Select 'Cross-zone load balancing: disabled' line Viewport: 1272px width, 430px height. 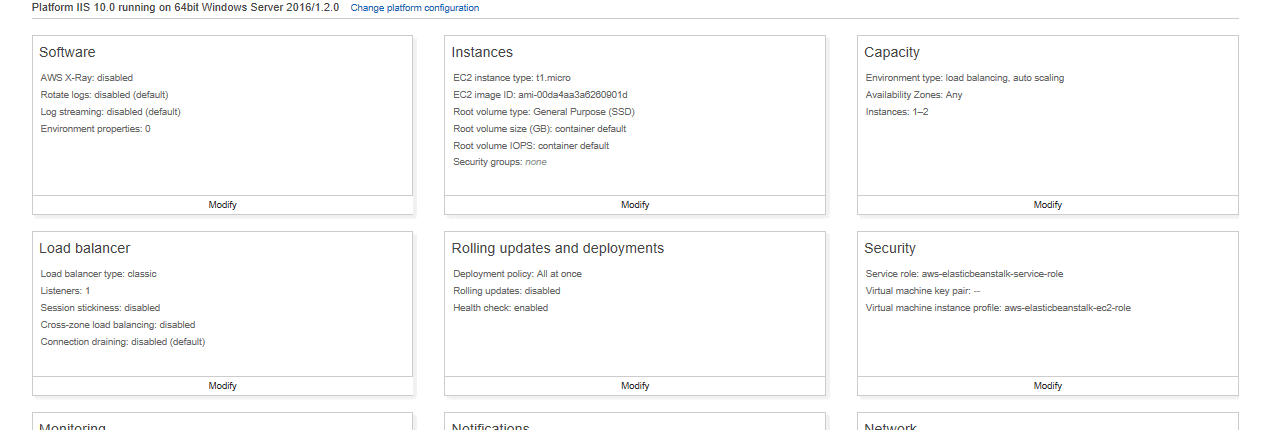[x=118, y=325]
